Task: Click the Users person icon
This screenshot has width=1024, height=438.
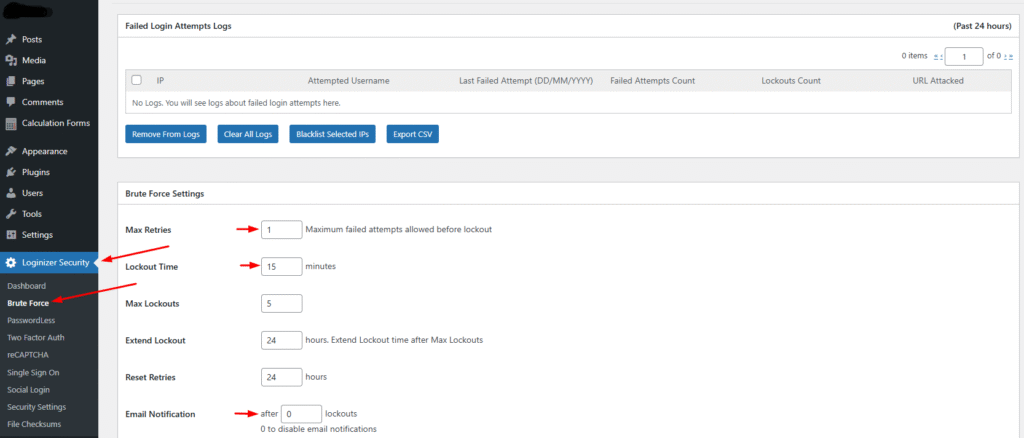Action: 10,193
